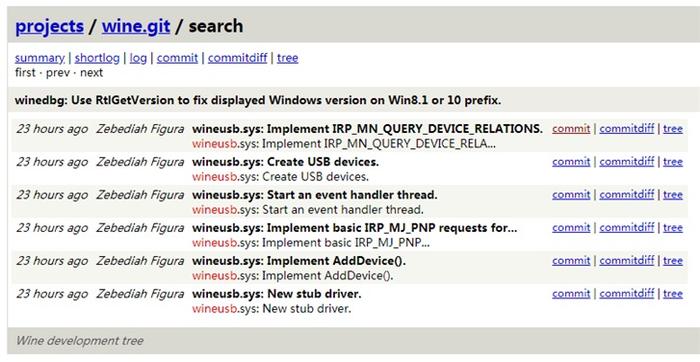Open the projects breadcrumb link
Viewport: 700px width, 362px height.
pos(50,26)
